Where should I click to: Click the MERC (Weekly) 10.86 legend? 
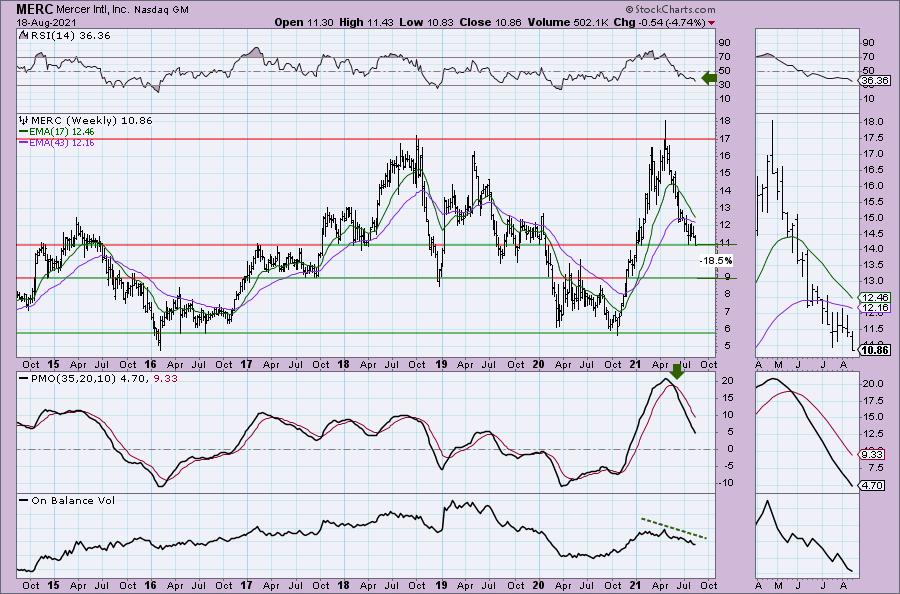86,120
